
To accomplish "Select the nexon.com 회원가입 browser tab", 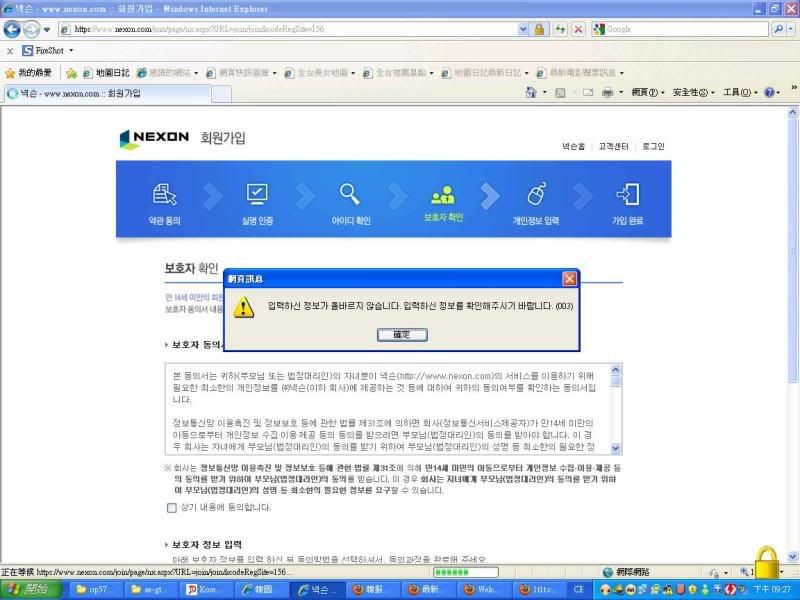I will [x=107, y=93].
